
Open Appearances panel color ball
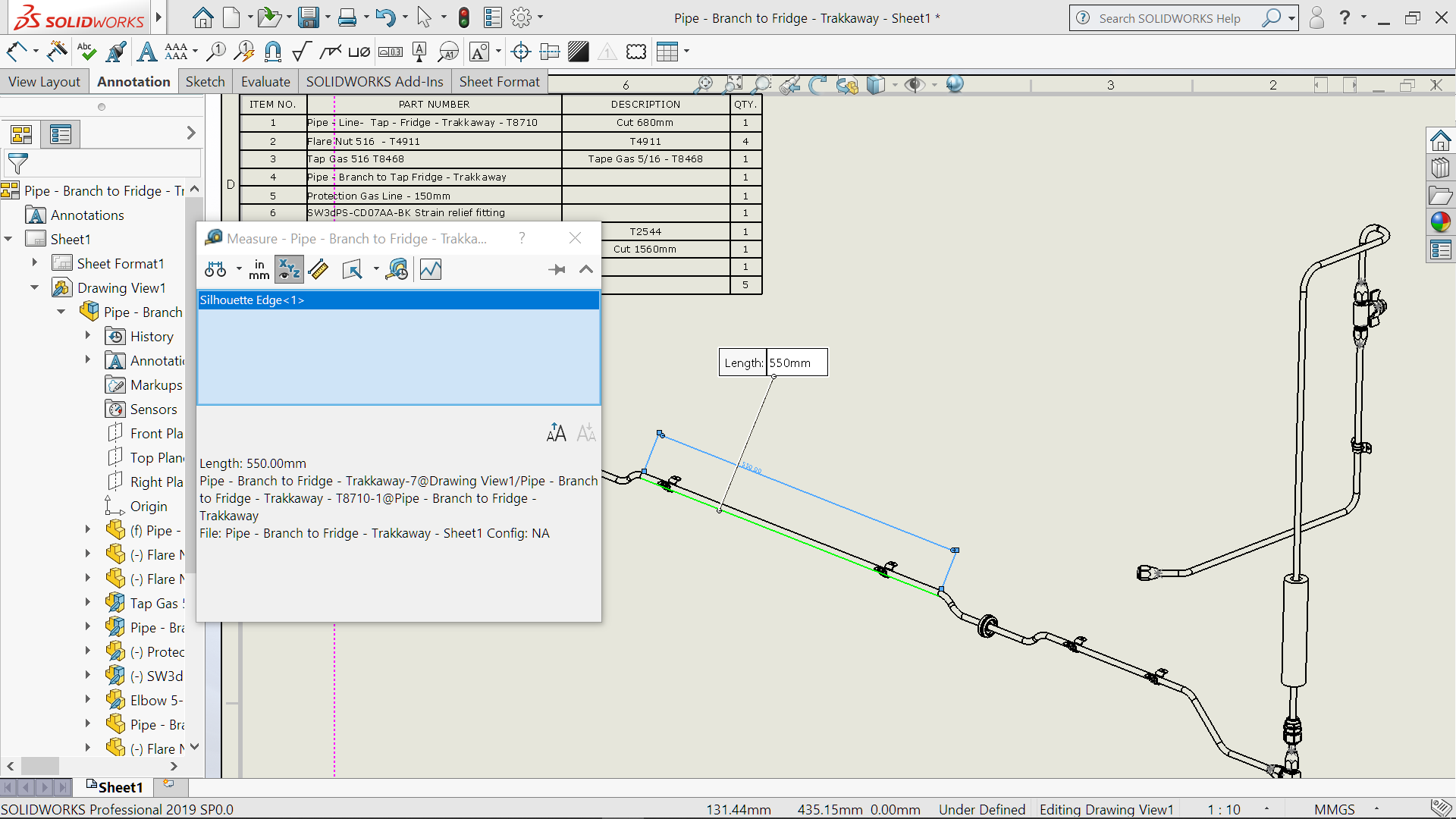[x=1440, y=222]
